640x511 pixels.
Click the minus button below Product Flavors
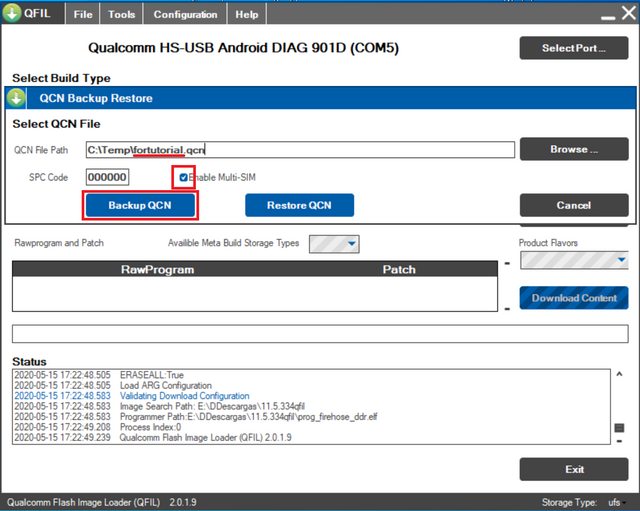point(507,263)
